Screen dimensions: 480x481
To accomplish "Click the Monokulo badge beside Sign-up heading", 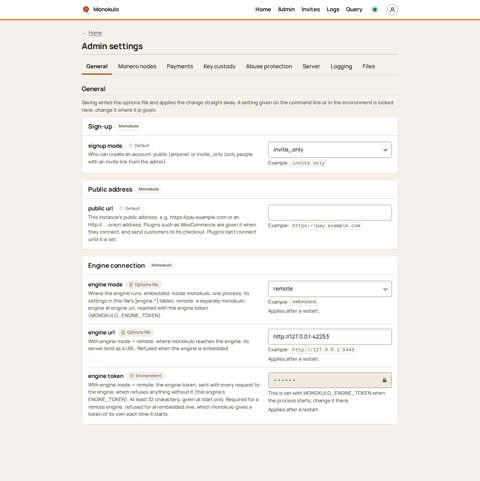I will 128,126.
